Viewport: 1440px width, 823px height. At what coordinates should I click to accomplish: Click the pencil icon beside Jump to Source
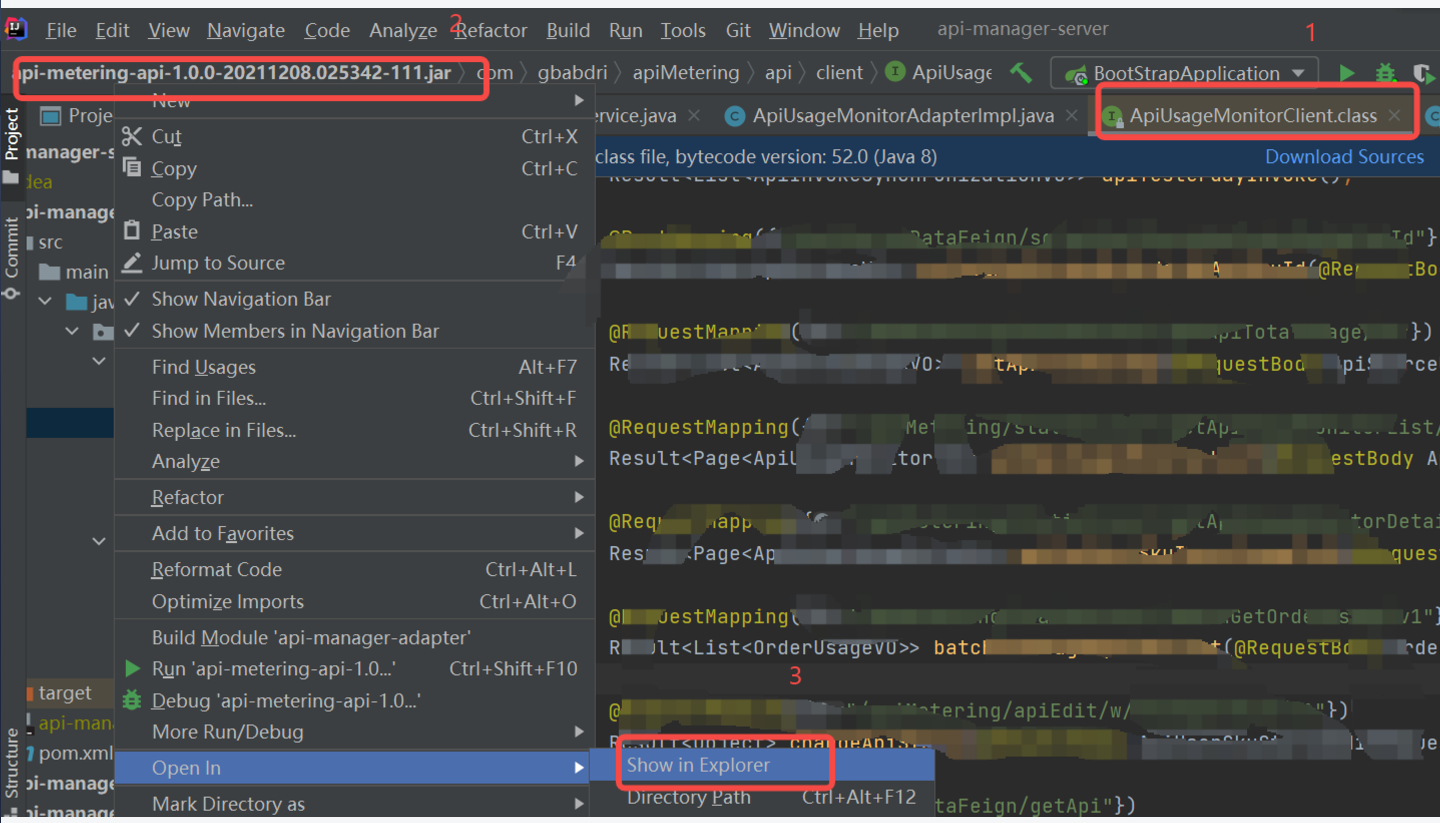[132, 263]
